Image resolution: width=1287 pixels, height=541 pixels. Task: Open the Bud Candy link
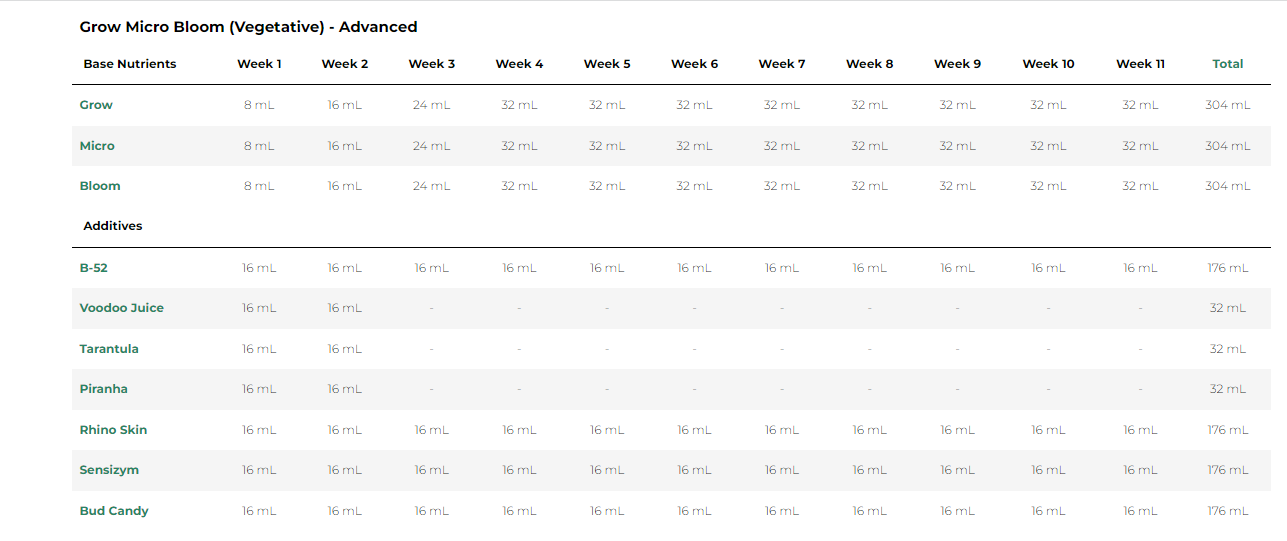[114, 511]
